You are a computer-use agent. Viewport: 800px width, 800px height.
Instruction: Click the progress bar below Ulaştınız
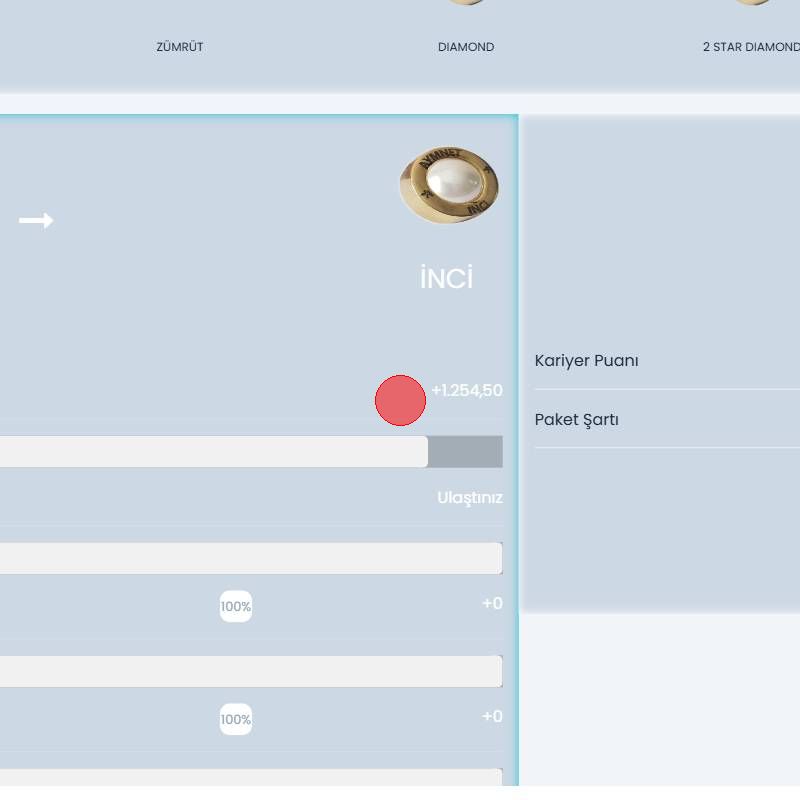pos(250,558)
